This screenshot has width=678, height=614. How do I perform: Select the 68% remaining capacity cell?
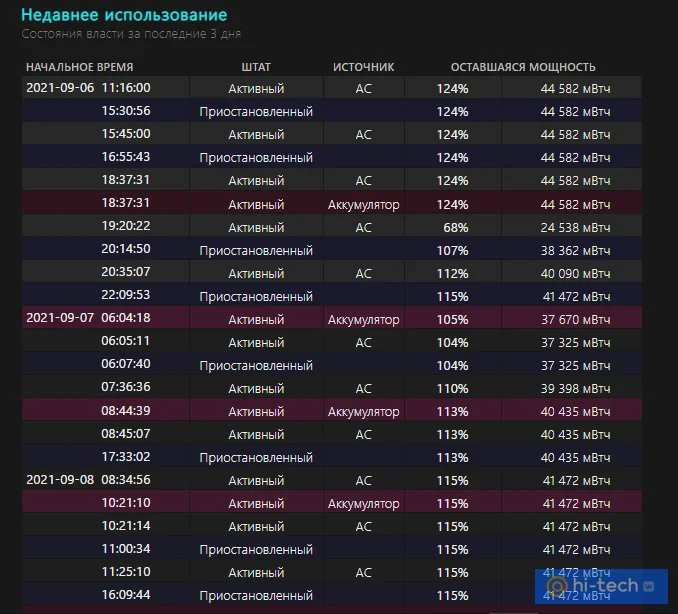tap(452, 227)
